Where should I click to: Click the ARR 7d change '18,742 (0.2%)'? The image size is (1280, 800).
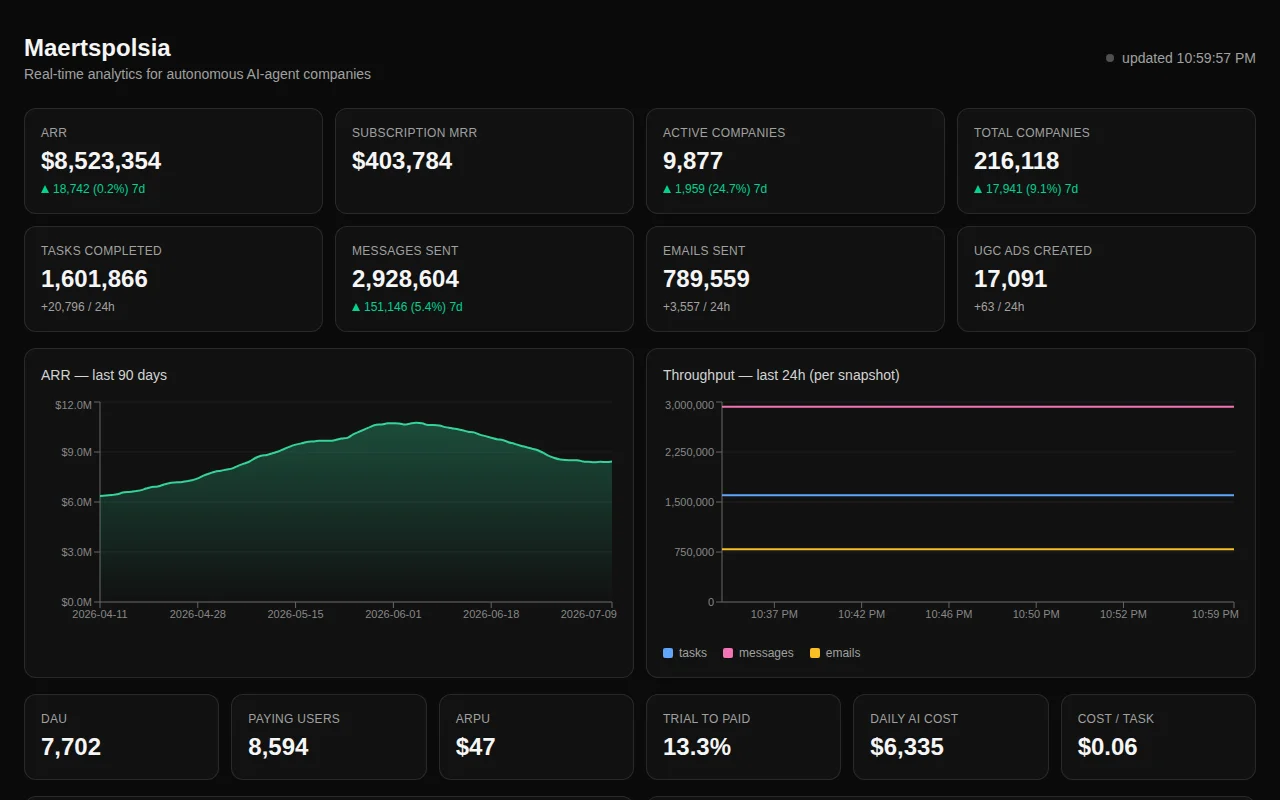click(x=93, y=189)
